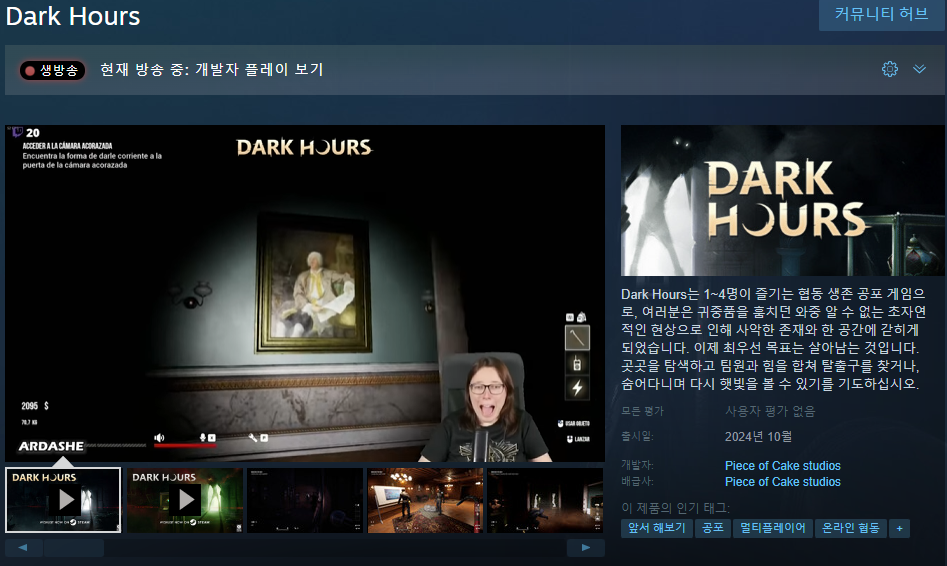Click the microphone icon in stream overlay
This screenshot has width=947, height=566.
pos(203,437)
